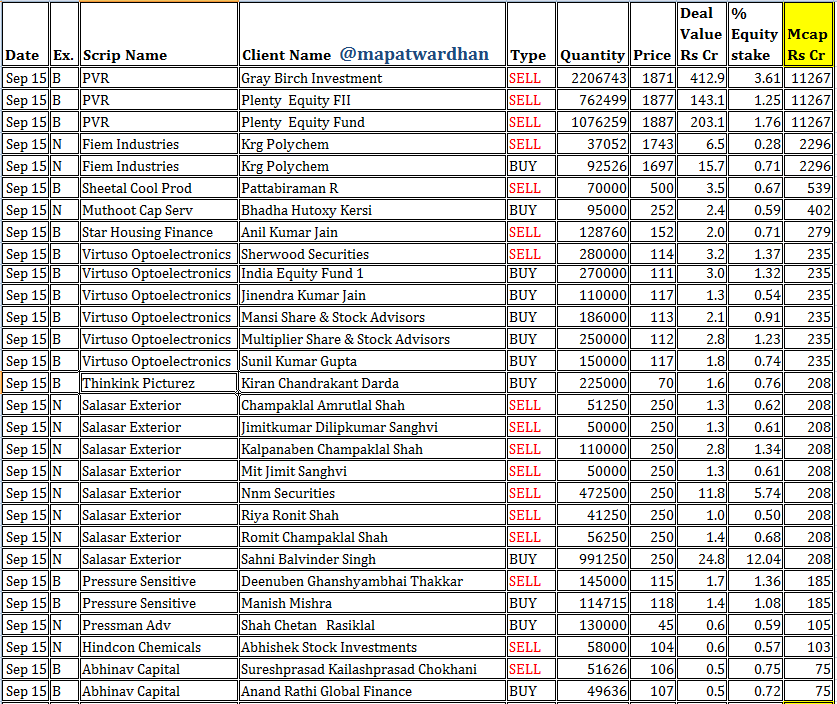Select the 'Plenty Equity Fund' cell

coord(373,122)
